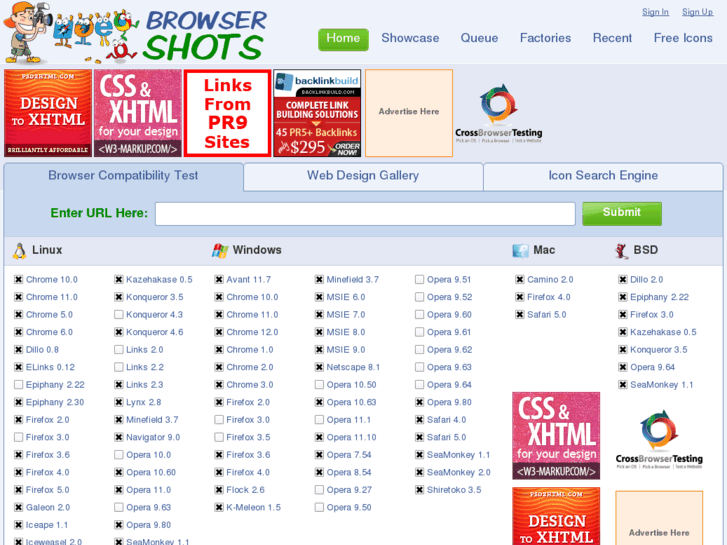Image resolution: width=727 pixels, height=545 pixels.
Task: Check Linux Epiphany 2.22 checkbox
Action: pyautogui.click(x=19, y=385)
